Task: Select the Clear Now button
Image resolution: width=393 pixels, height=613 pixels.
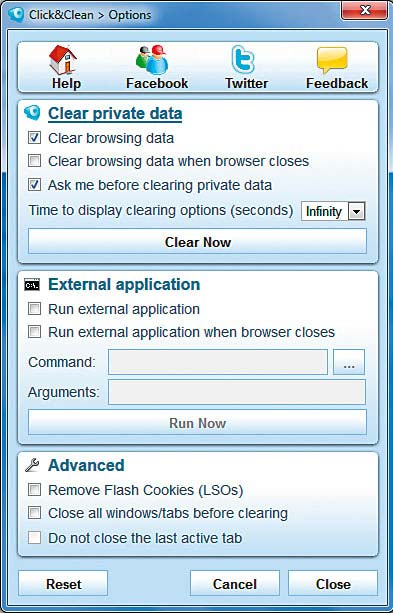Action: 197,242
